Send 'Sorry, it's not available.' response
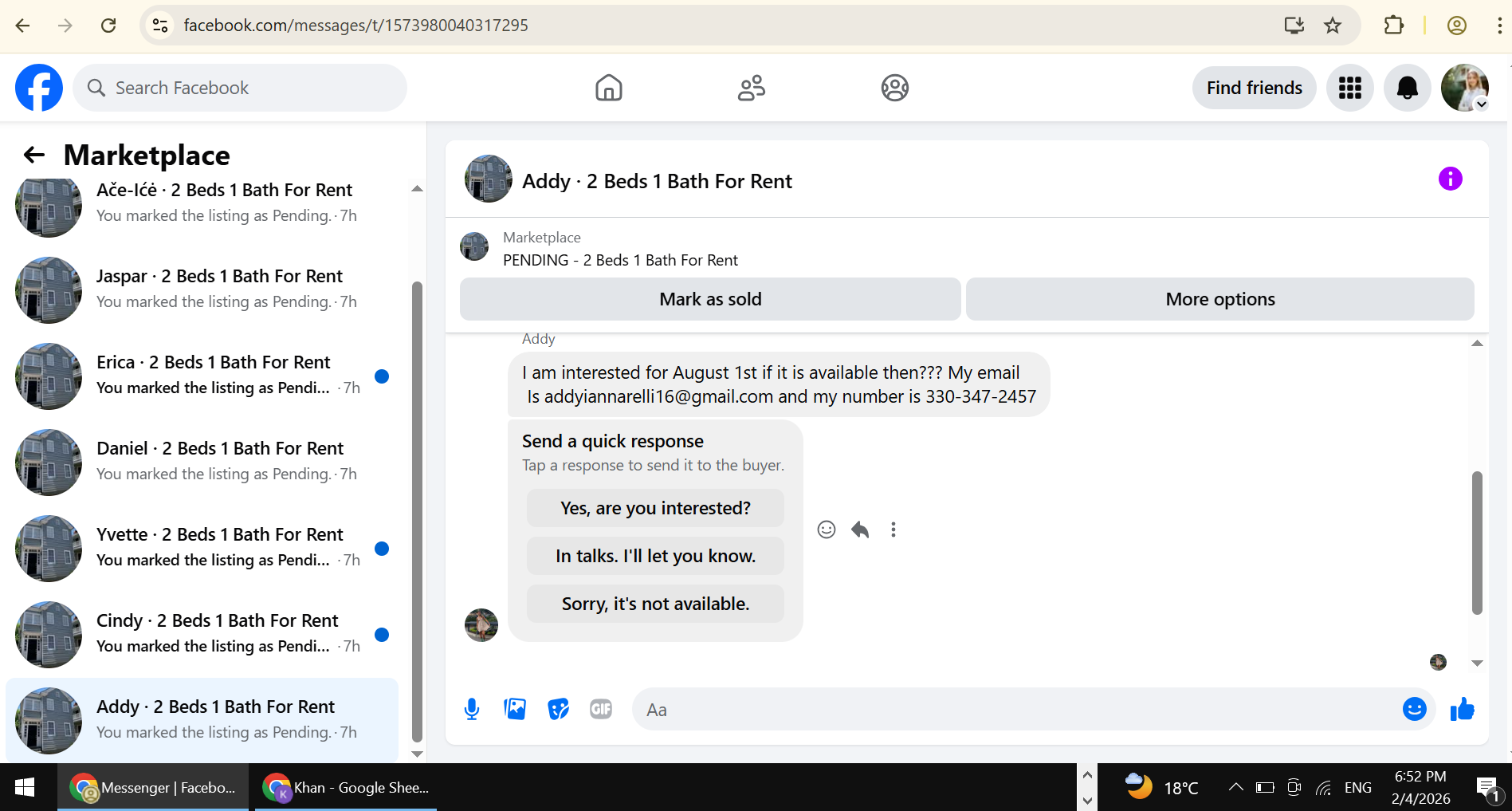This screenshot has height=811, width=1512. [655, 604]
